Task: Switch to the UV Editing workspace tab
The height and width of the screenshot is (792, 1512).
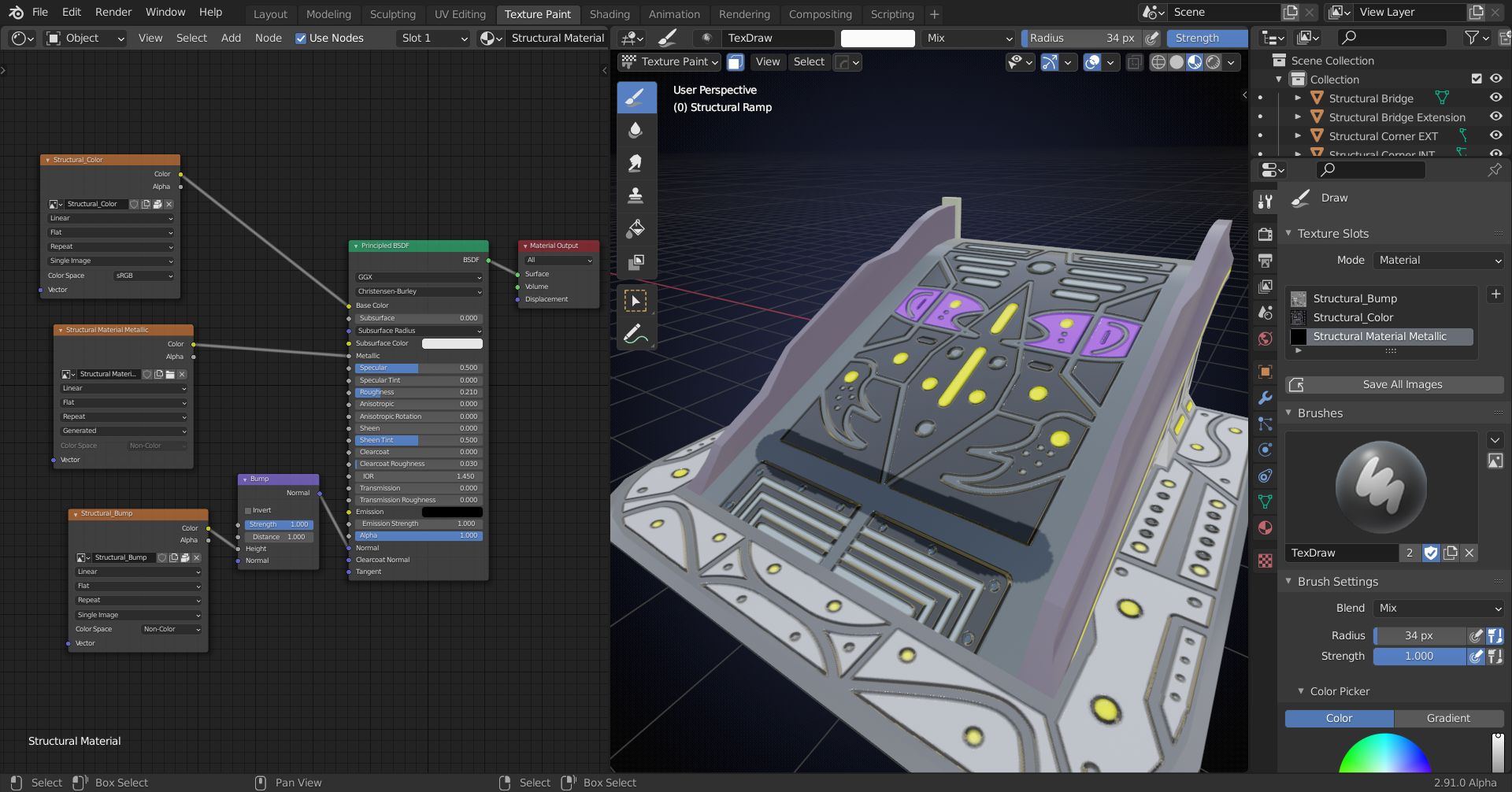Action: coord(460,14)
